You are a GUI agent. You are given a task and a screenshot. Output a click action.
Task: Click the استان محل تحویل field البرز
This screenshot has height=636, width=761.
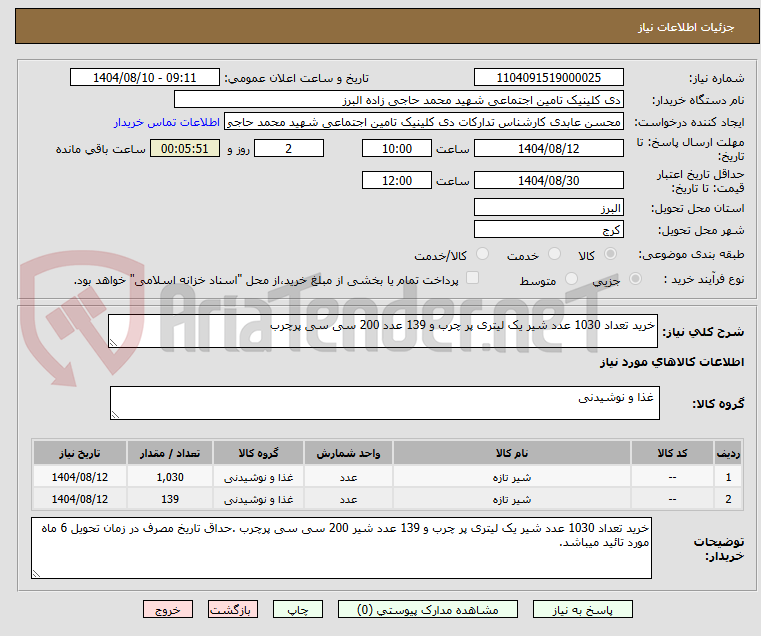click(548, 208)
